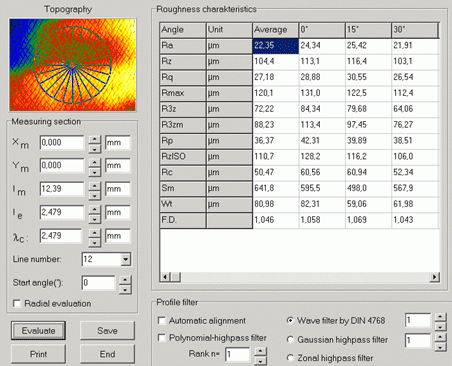Click the Xm input field
Viewport: 452px width, 366px height.
[62, 143]
